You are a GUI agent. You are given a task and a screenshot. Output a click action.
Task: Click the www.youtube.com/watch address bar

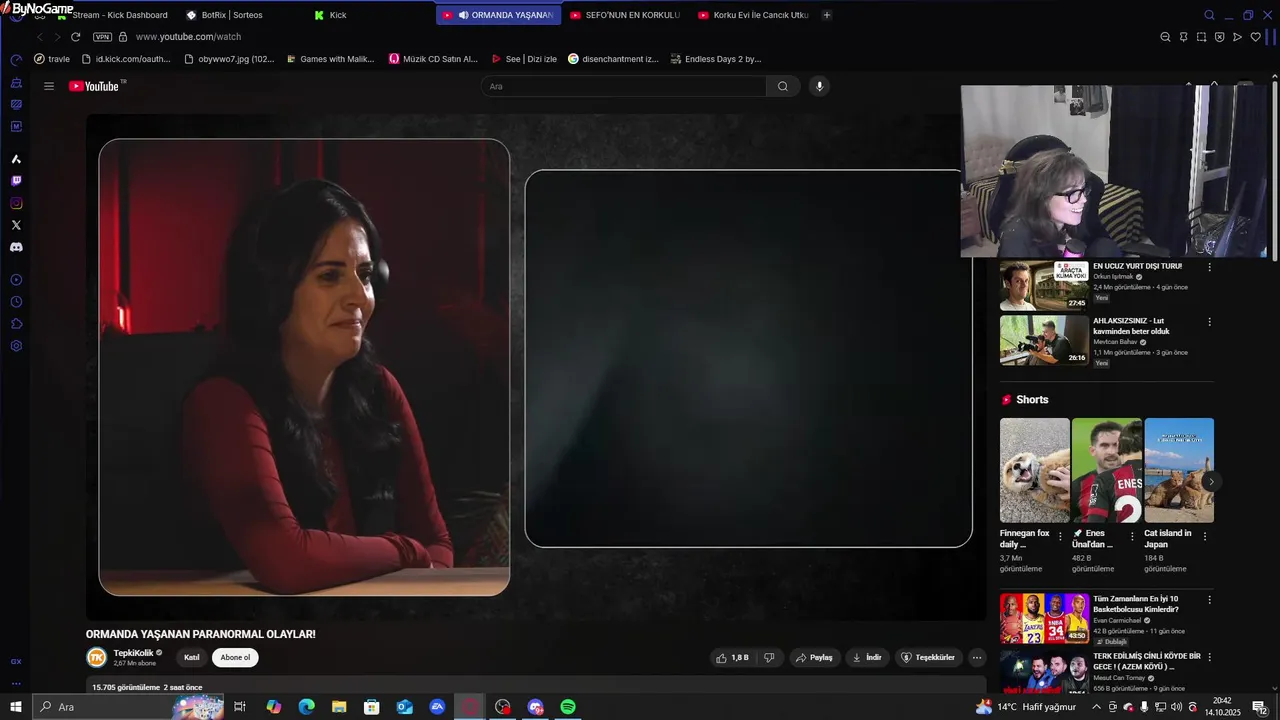(x=188, y=37)
